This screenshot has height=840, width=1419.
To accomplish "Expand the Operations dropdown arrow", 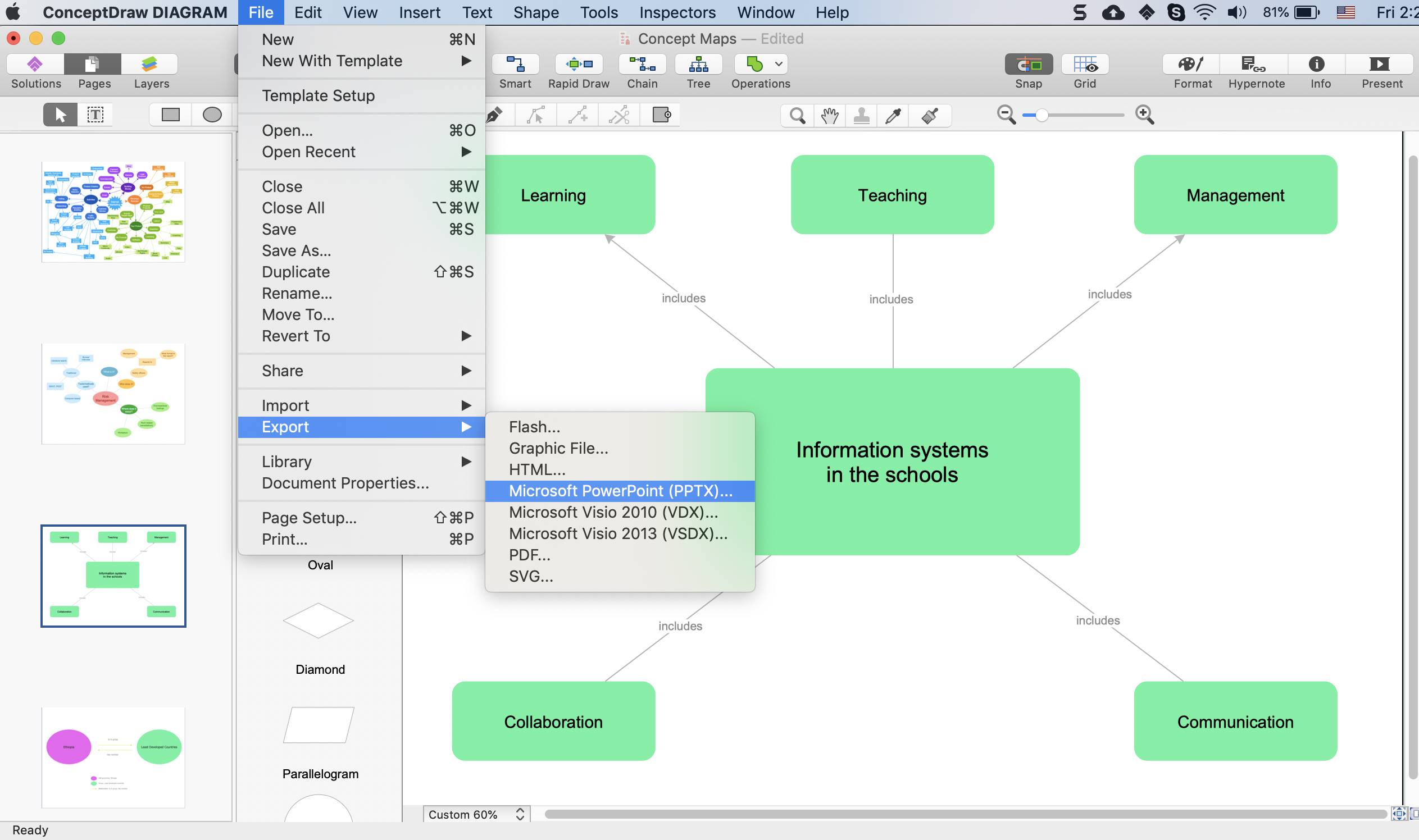I will click(x=779, y=64).
